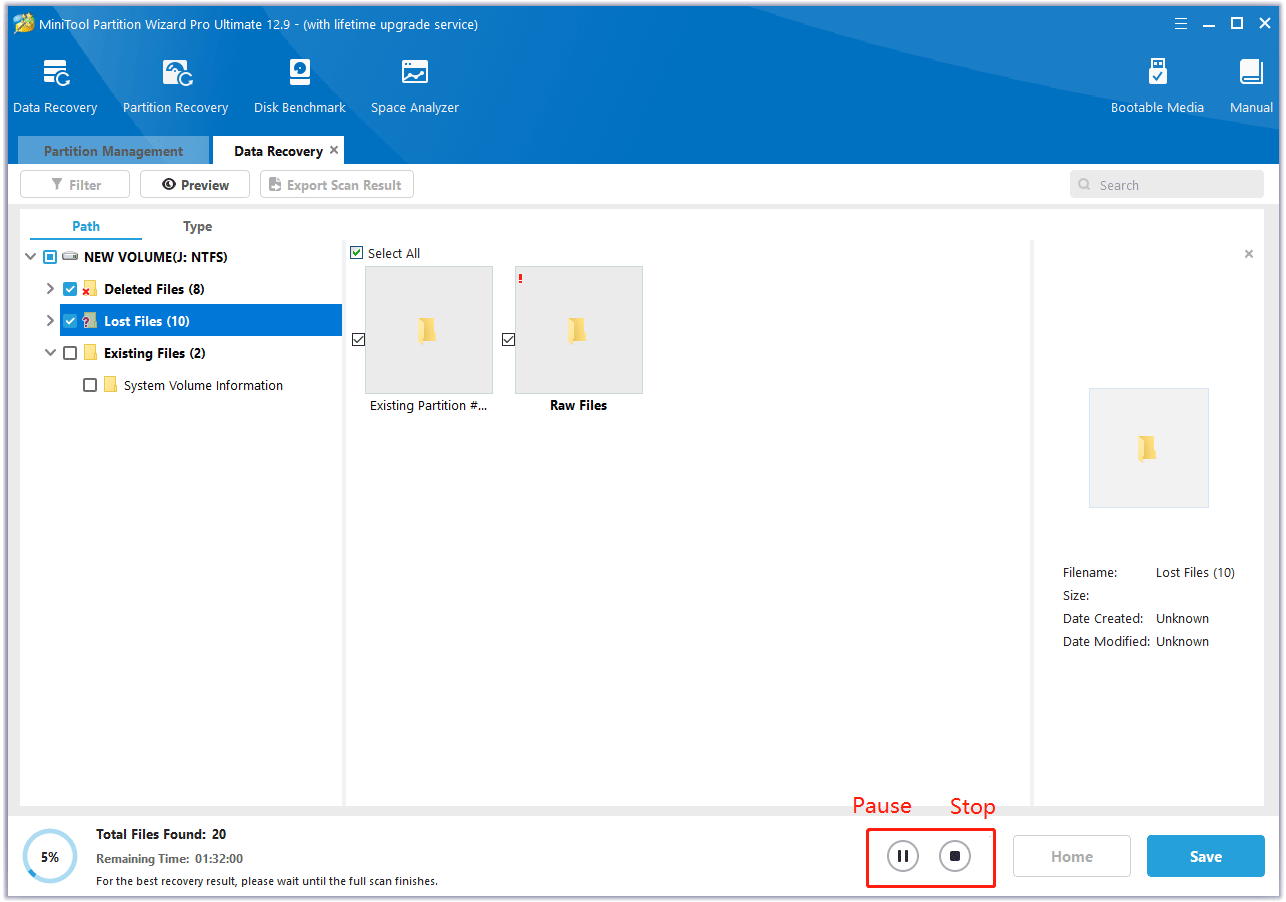Collapse NEW VOLUME tree node
Image resolution: width=1286 pixels, height=902 pixels.
(31, 257)
